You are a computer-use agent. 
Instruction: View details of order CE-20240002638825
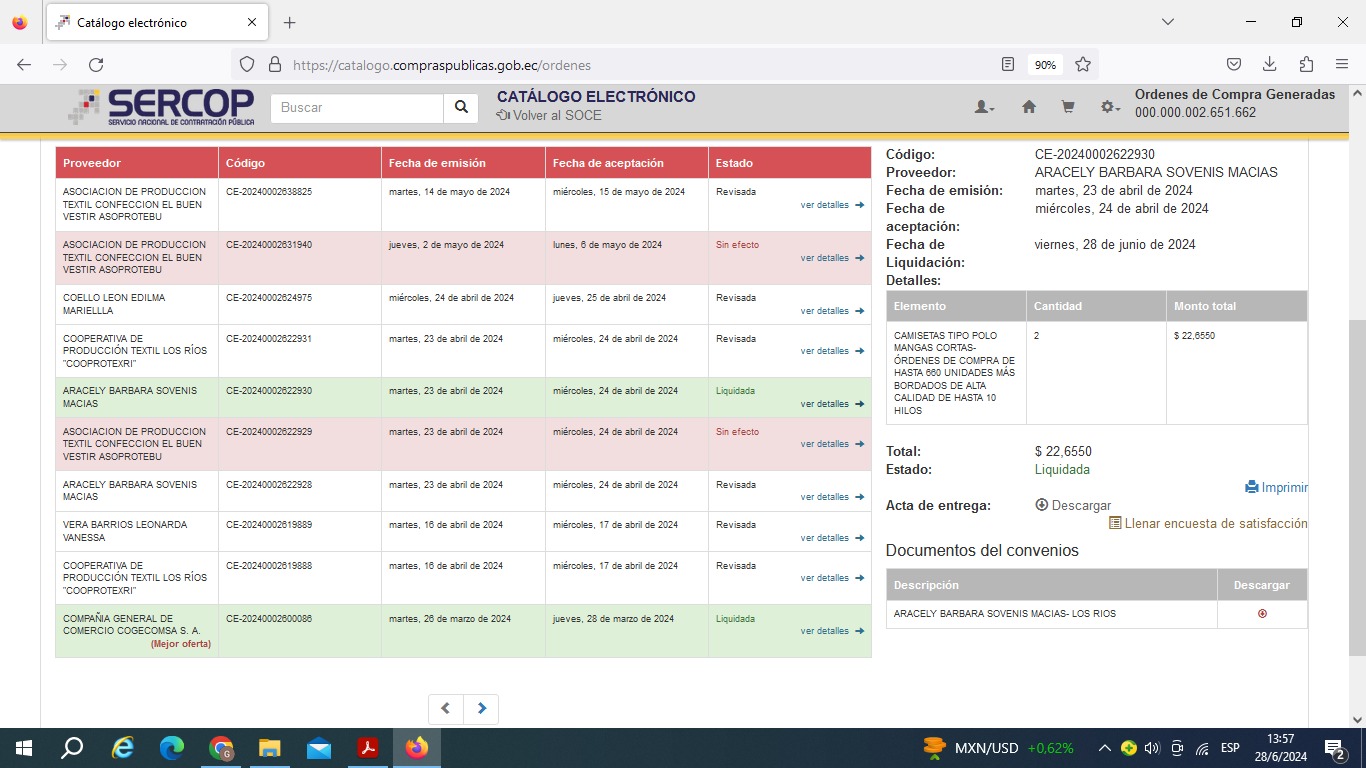[831, 206]
